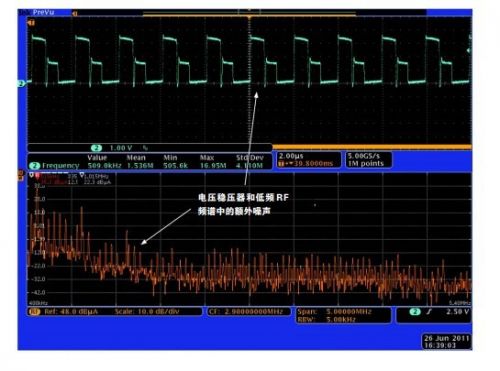
Task: Click the trigger position marker above the waveform
Action: [249, 17]
